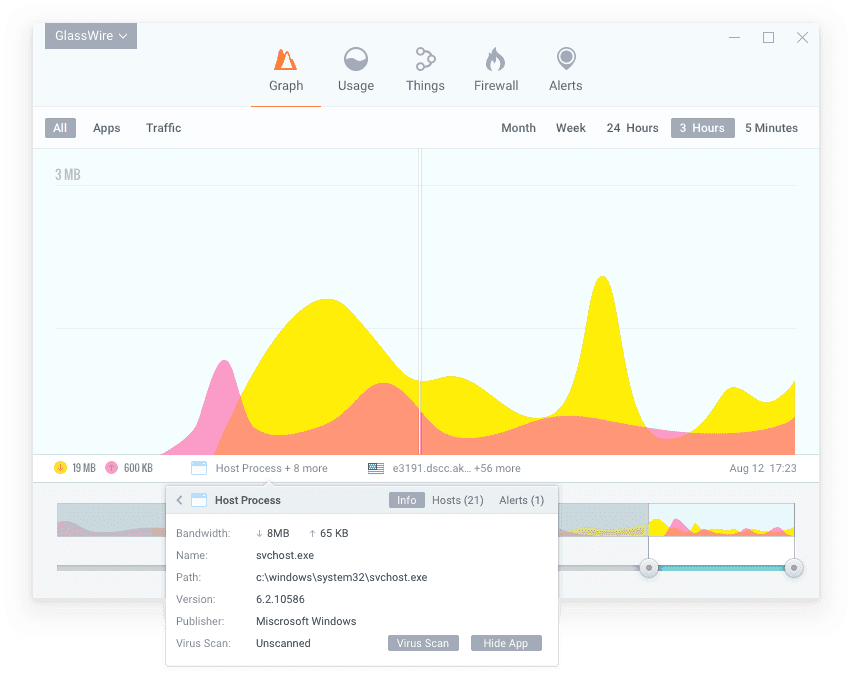Click the Virus Scan button
This screenshot has width=852, height=679.
[x=423, y=643]
